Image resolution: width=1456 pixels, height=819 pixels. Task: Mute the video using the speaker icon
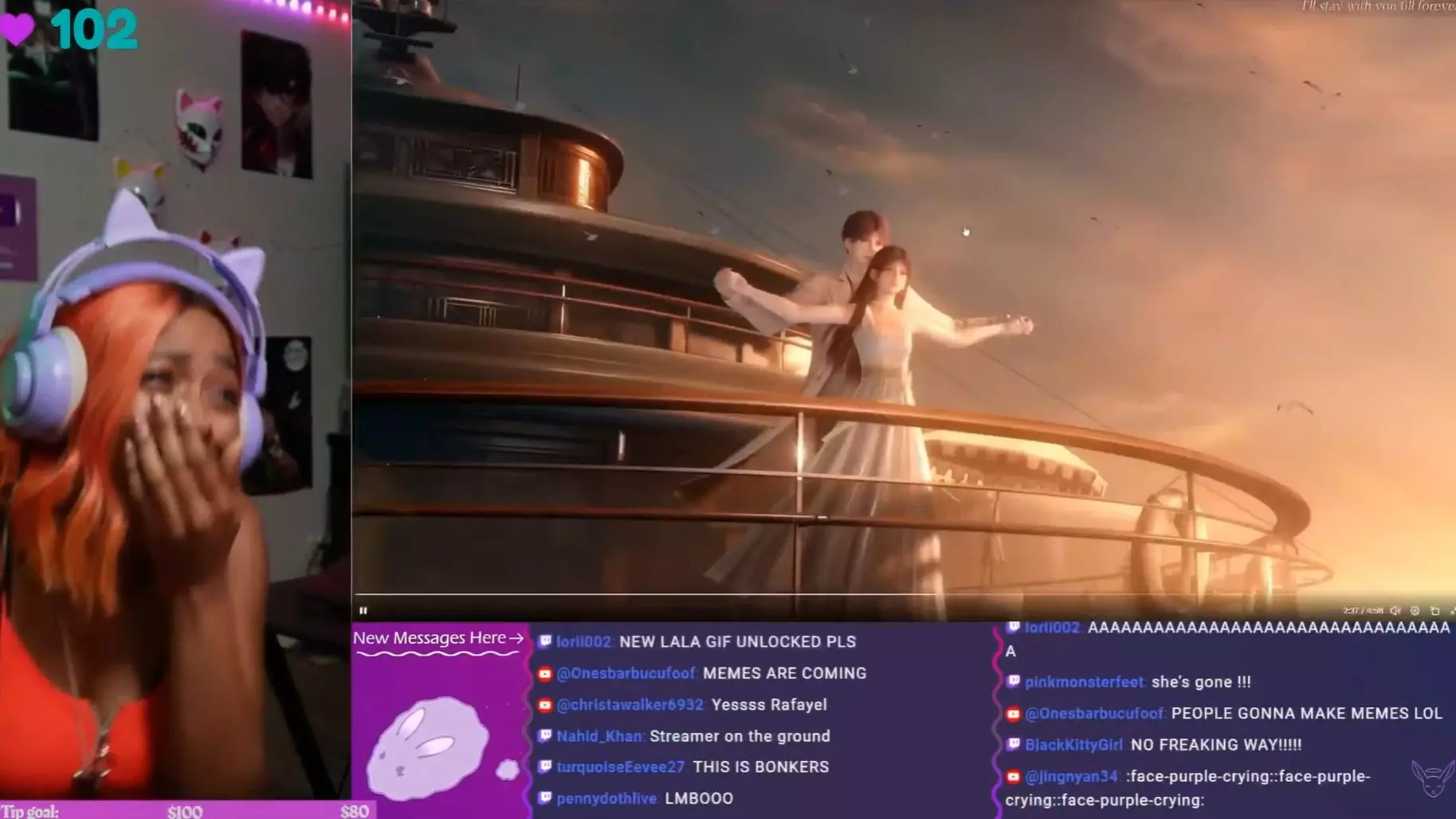click(x=1395, y=611)
